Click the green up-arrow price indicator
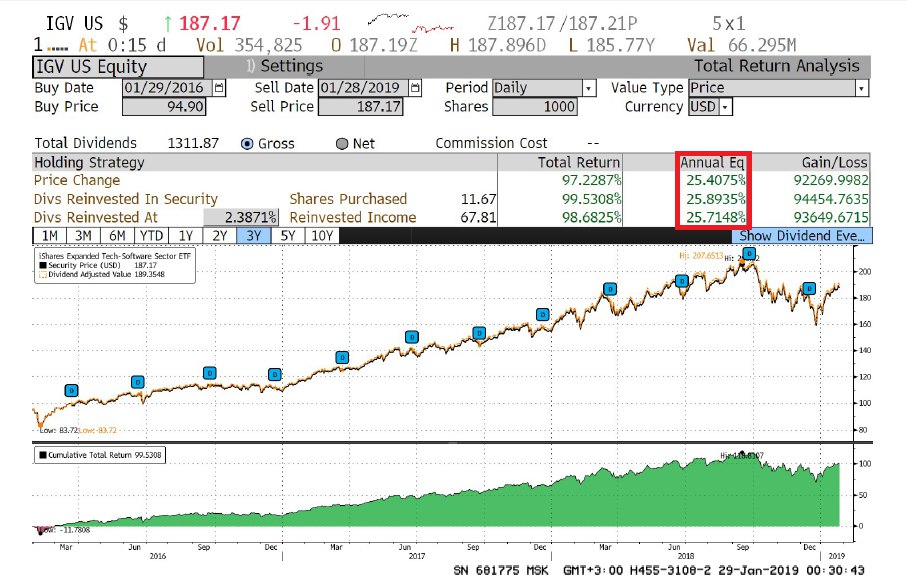 click(168, 24)
